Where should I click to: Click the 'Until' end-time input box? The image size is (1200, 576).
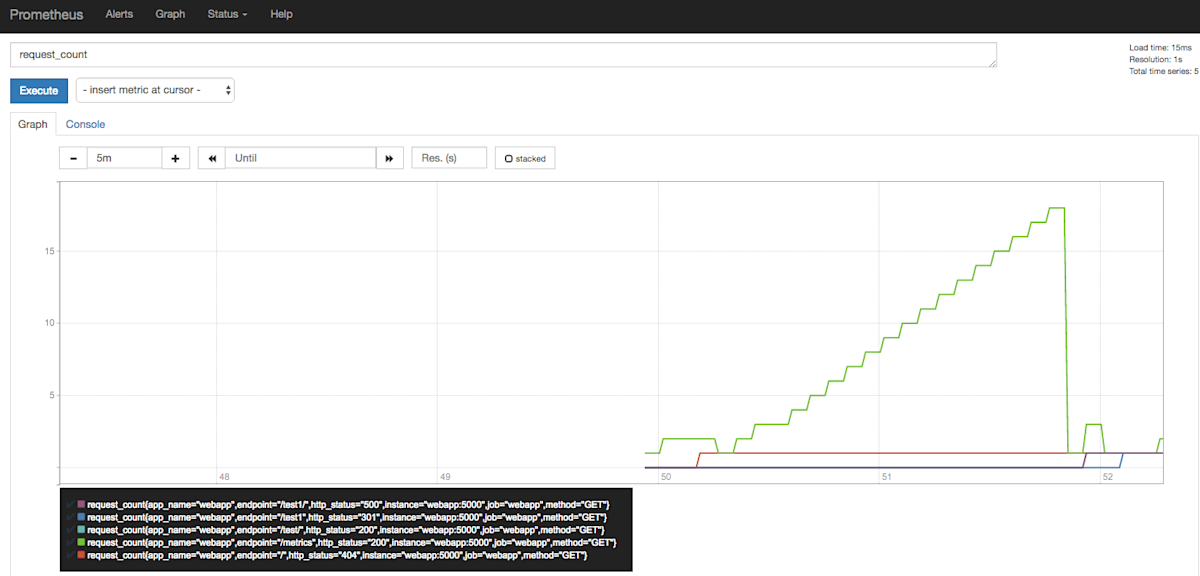click(x=300, y=157)
